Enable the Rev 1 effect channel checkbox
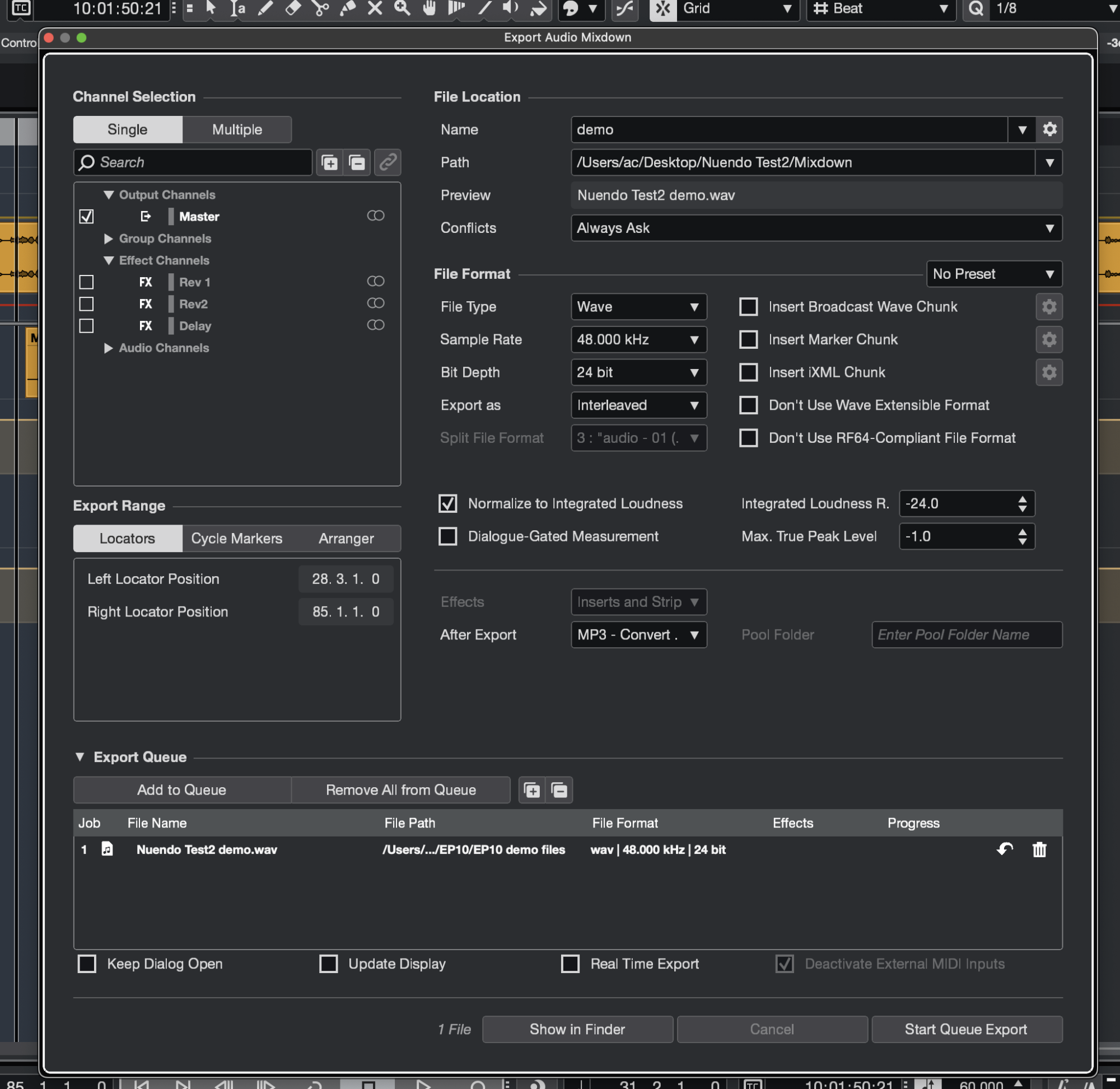This screenshot has width=1120, height=1089. pos(86,282)
